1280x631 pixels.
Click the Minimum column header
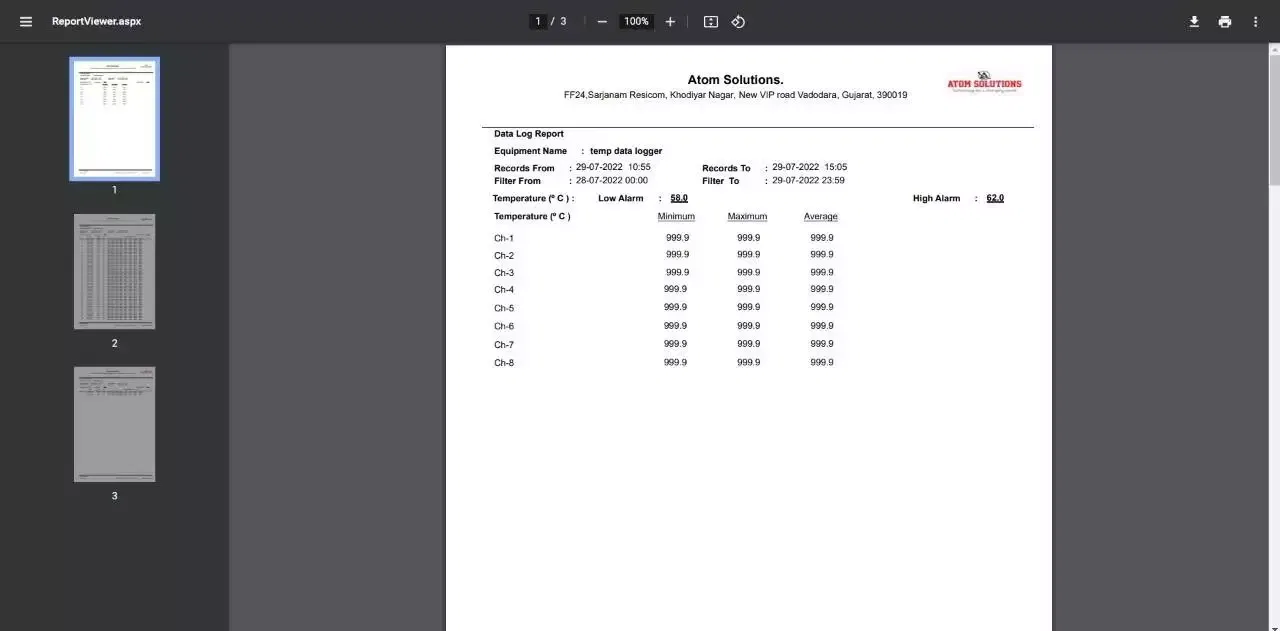(676, 216)
